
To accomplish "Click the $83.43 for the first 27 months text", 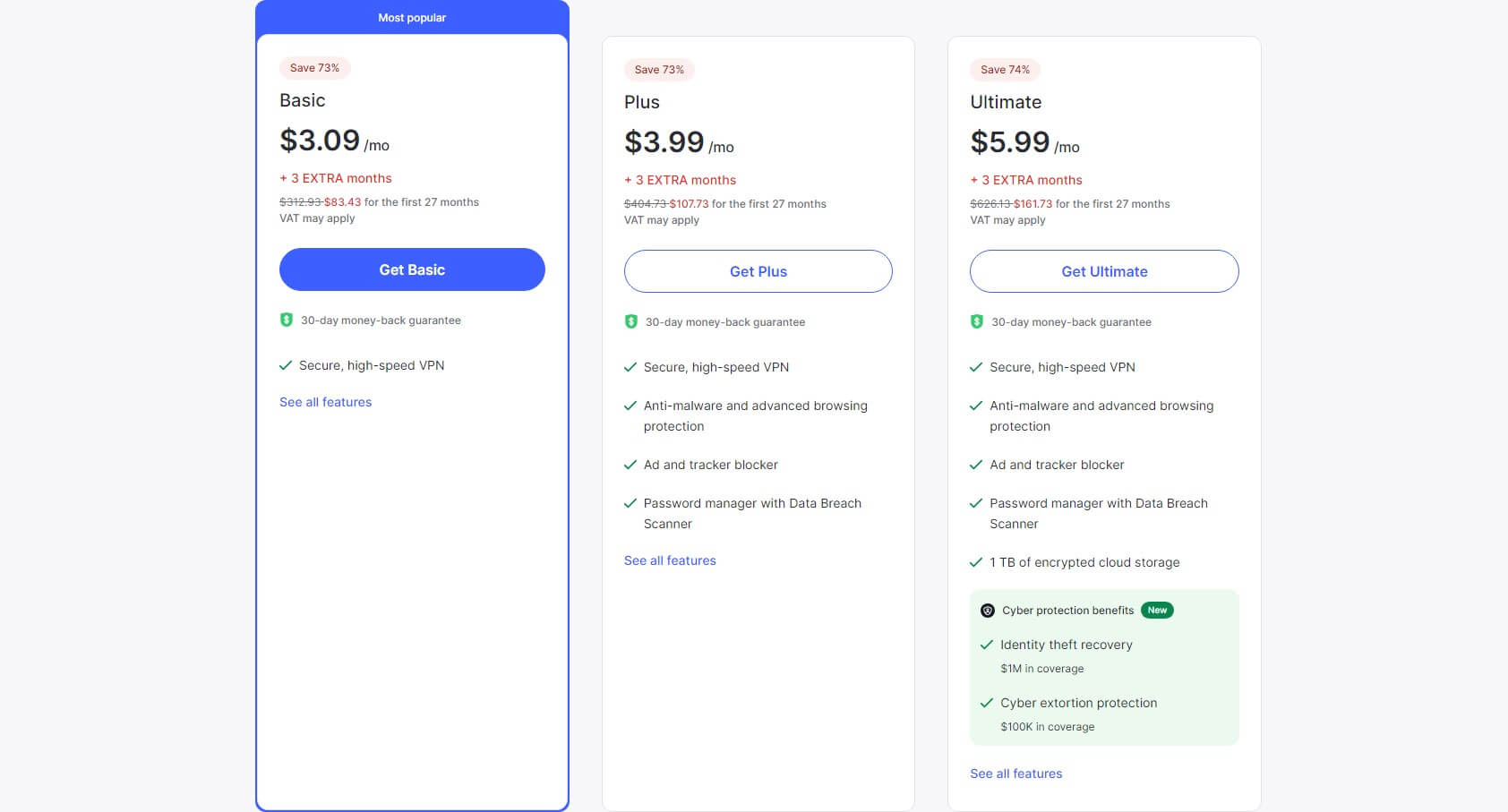I will pos(401,202).
